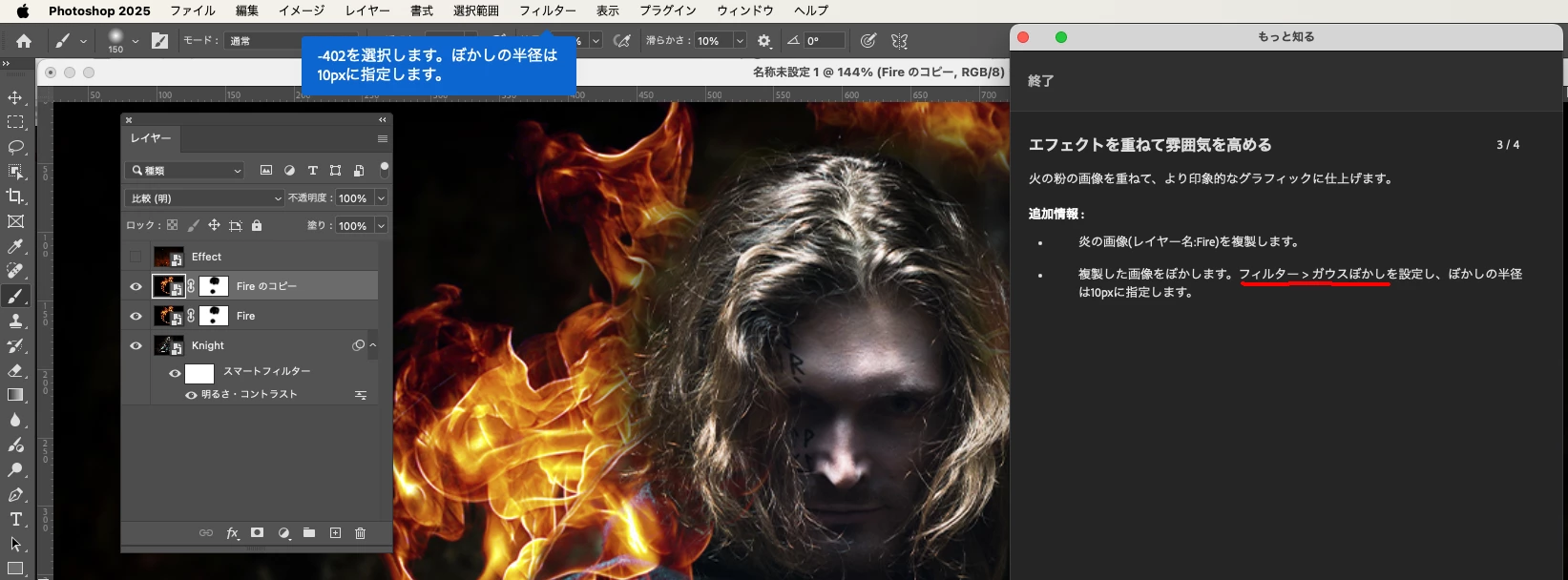Create a new layer

(x=335, y=533)
